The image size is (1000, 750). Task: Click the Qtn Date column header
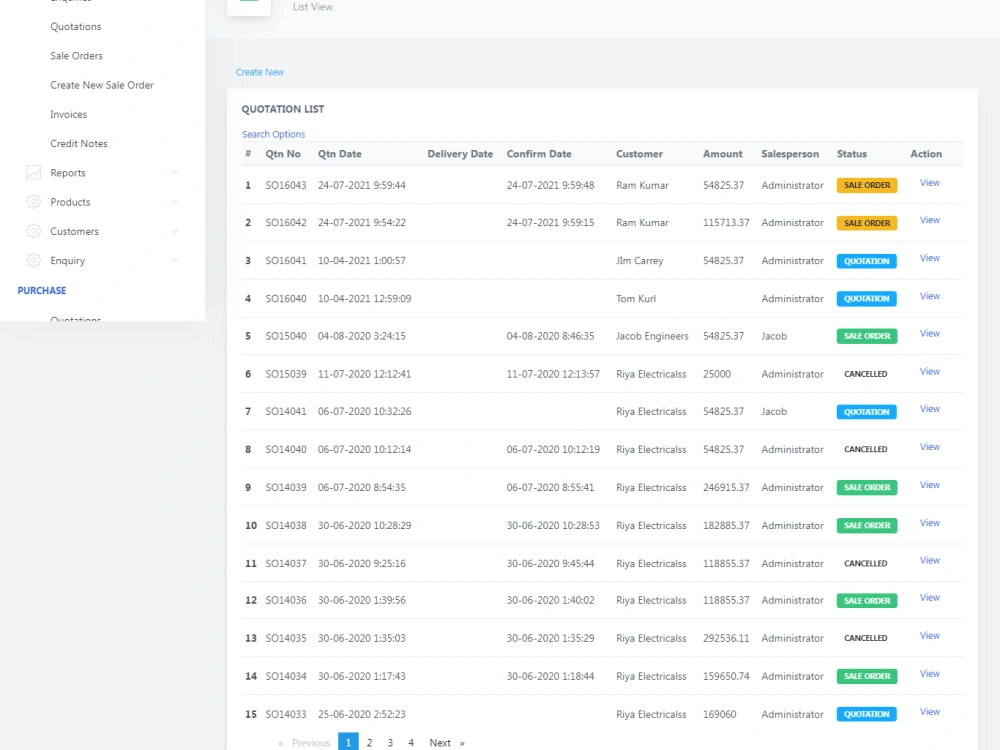(340, 154)
